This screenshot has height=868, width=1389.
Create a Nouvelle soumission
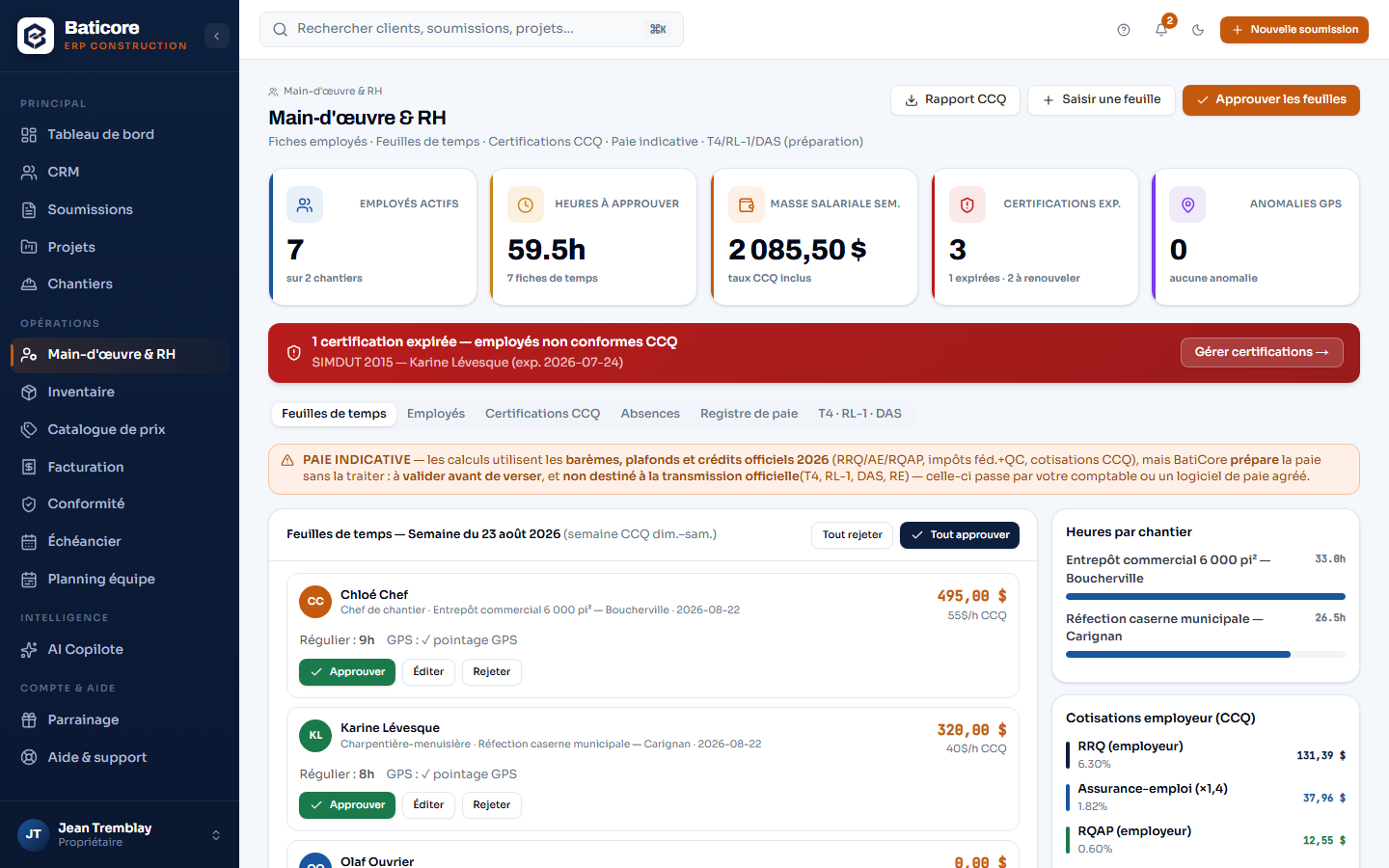tap(1294, 30)
